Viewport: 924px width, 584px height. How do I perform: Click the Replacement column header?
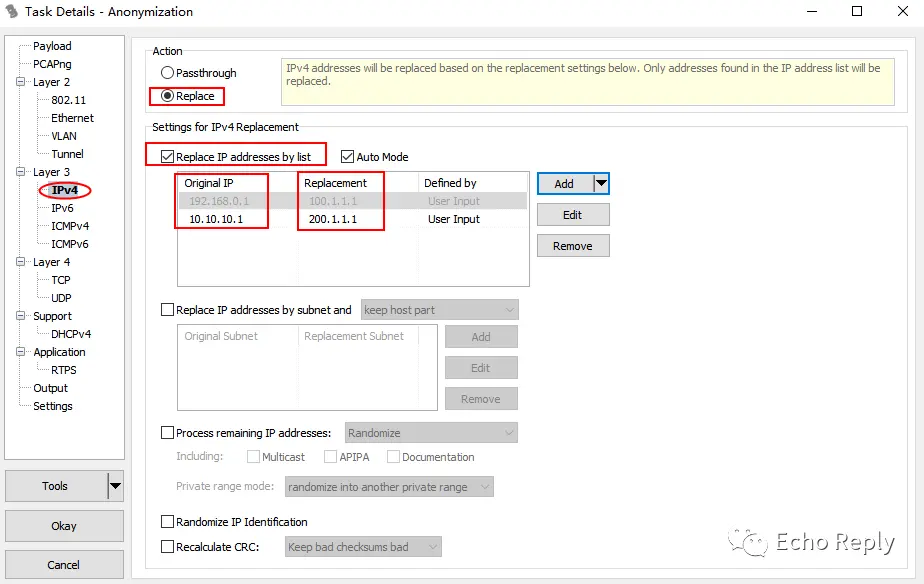click(x=358, y=183)
